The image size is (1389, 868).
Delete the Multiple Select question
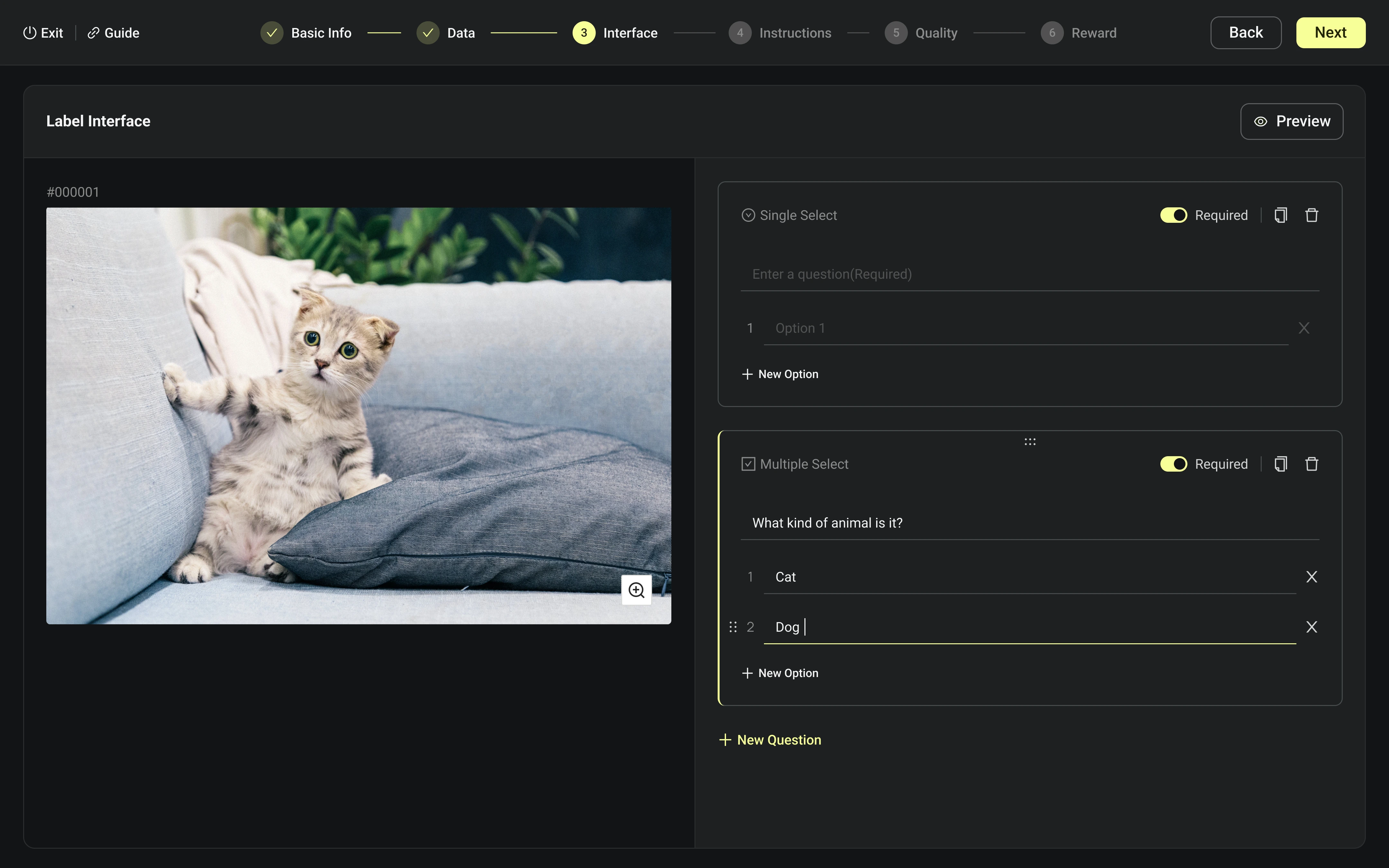click(1312, 464)
